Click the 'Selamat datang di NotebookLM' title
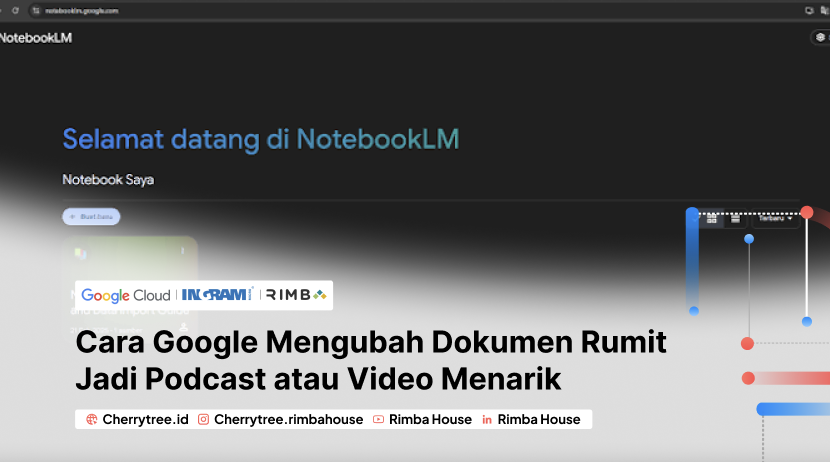Viewport: 830px width, 462px height. tap(261, 140)
